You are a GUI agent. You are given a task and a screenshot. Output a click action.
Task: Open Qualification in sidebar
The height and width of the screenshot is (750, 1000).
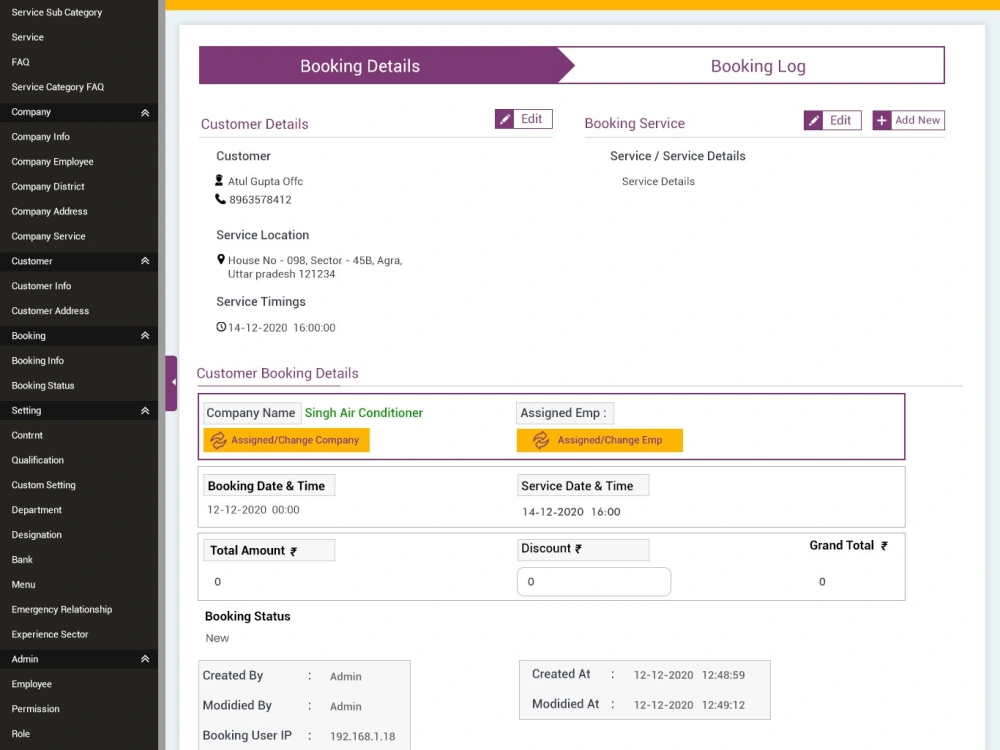38,460
